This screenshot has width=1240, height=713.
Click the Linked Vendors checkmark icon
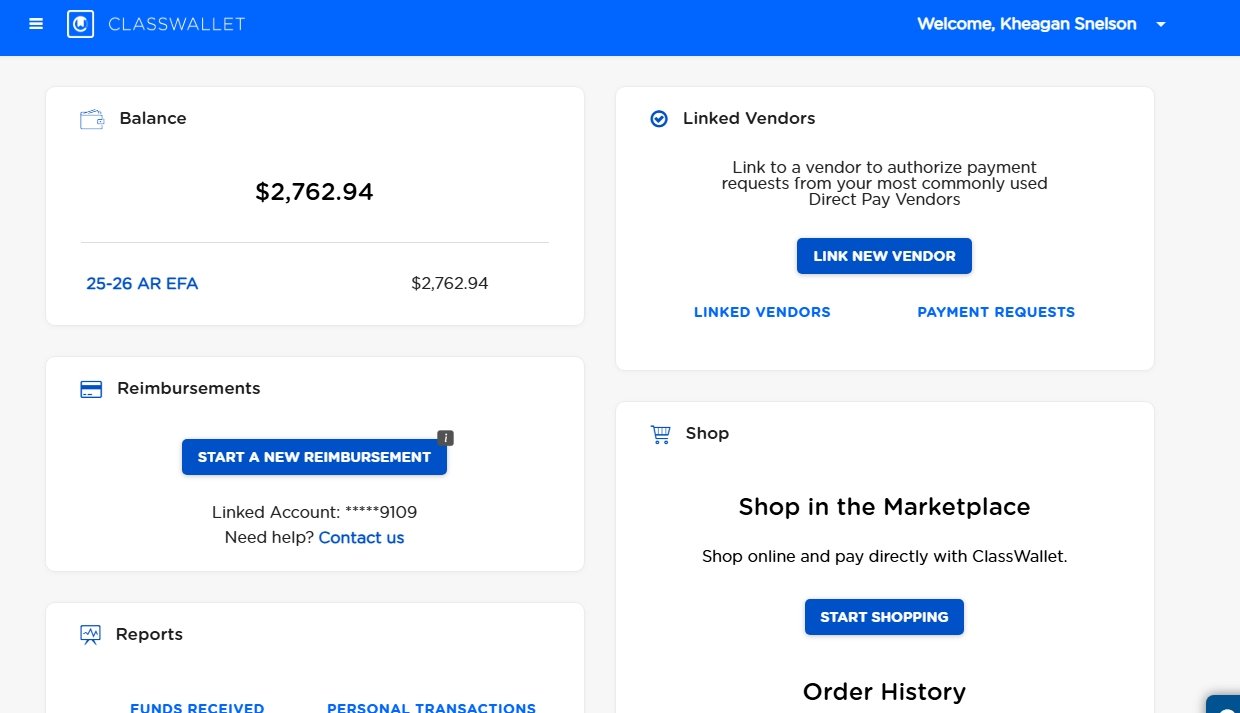click(x=659, y=119)
